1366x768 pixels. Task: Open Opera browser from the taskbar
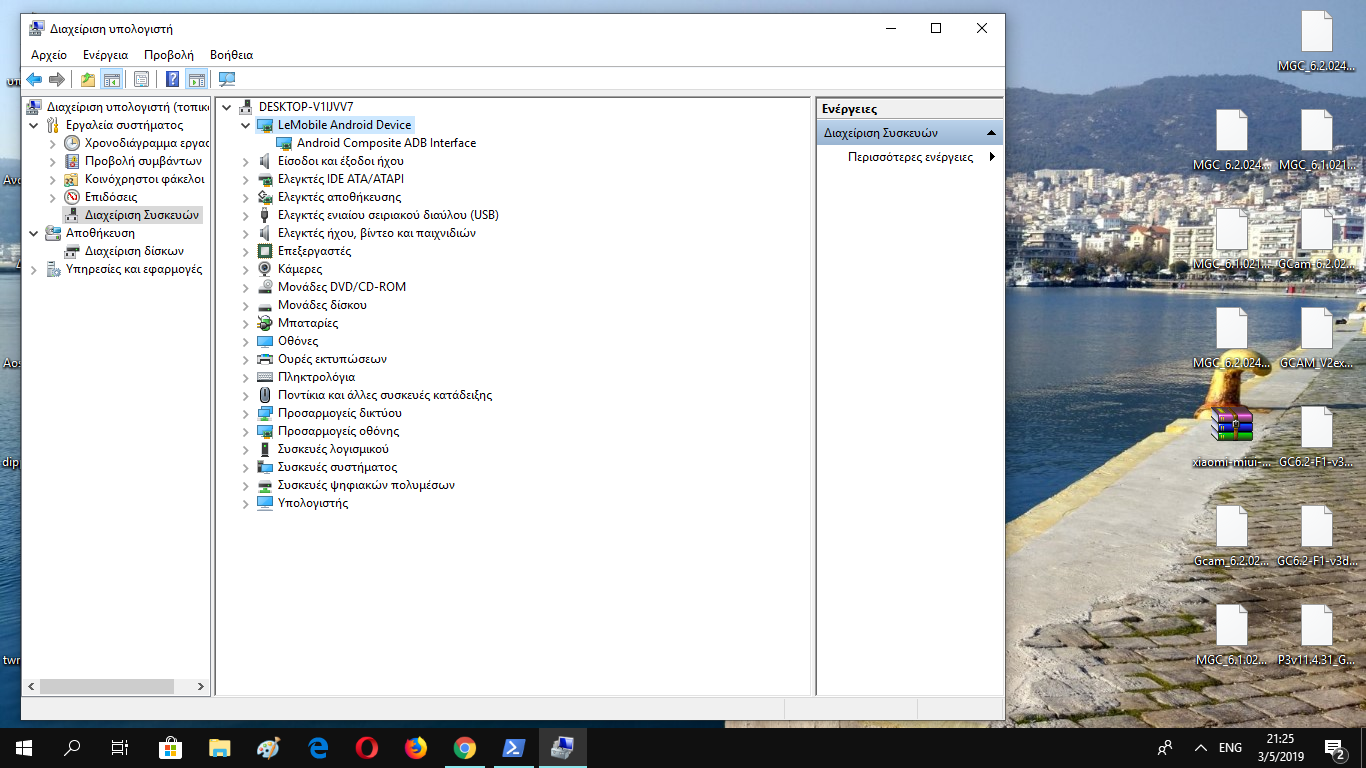[x=367, y=747]
